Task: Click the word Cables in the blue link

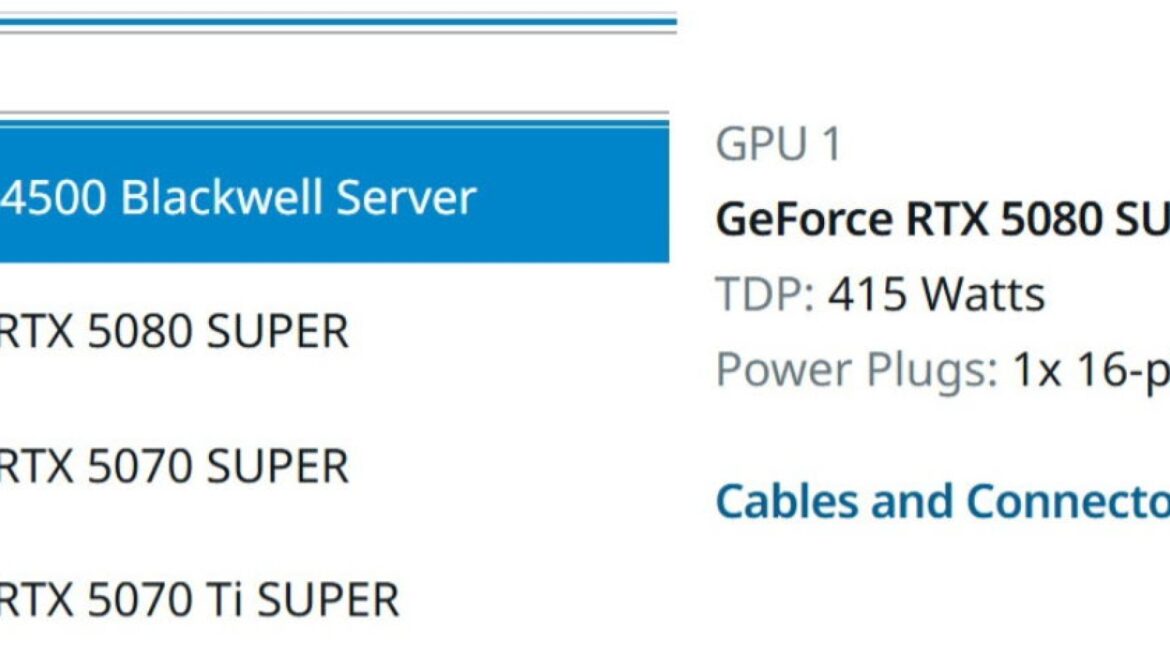Action: (786, 501)
